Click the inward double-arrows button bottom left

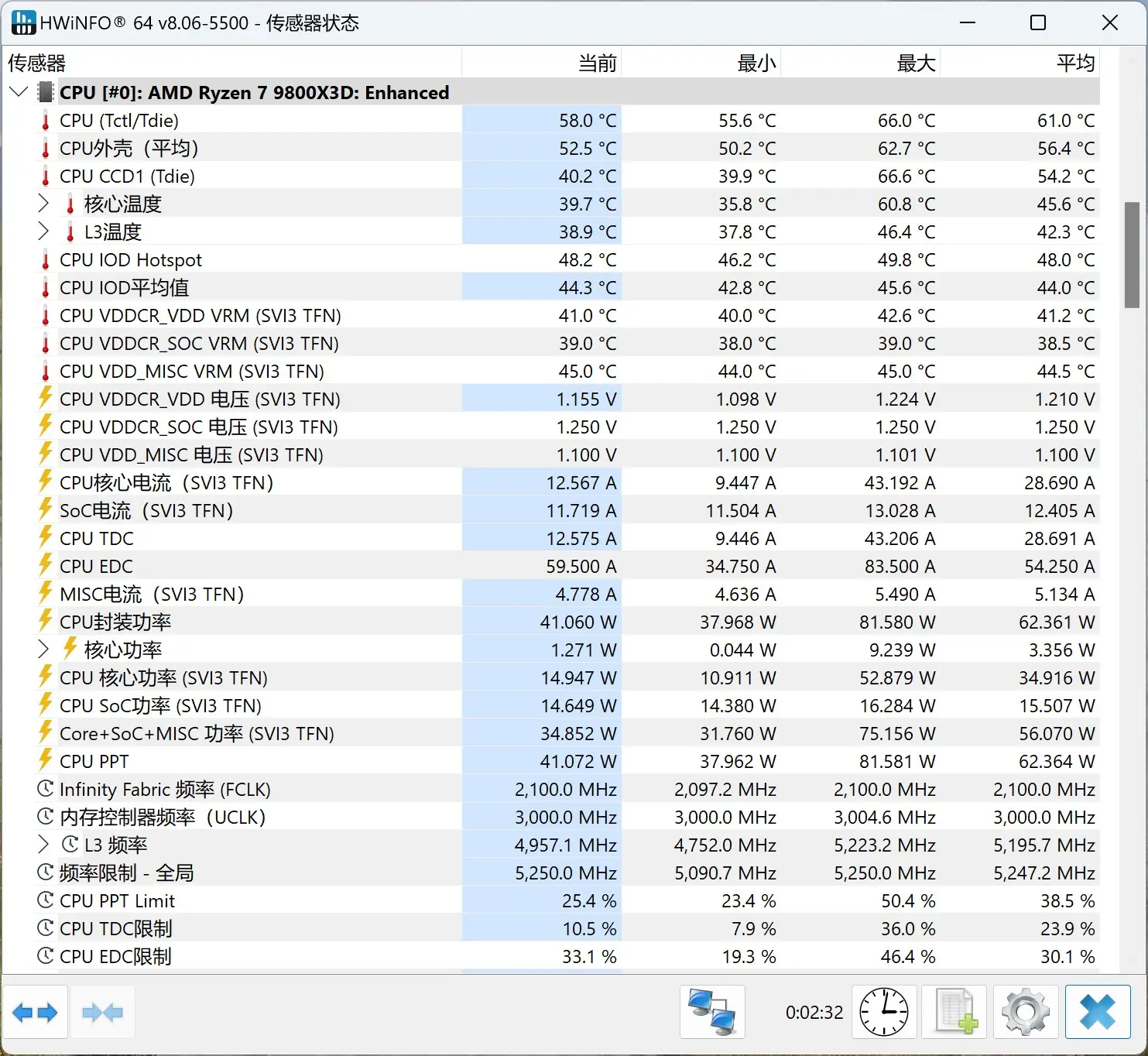pyautogui.click(x=103, y=1012)
